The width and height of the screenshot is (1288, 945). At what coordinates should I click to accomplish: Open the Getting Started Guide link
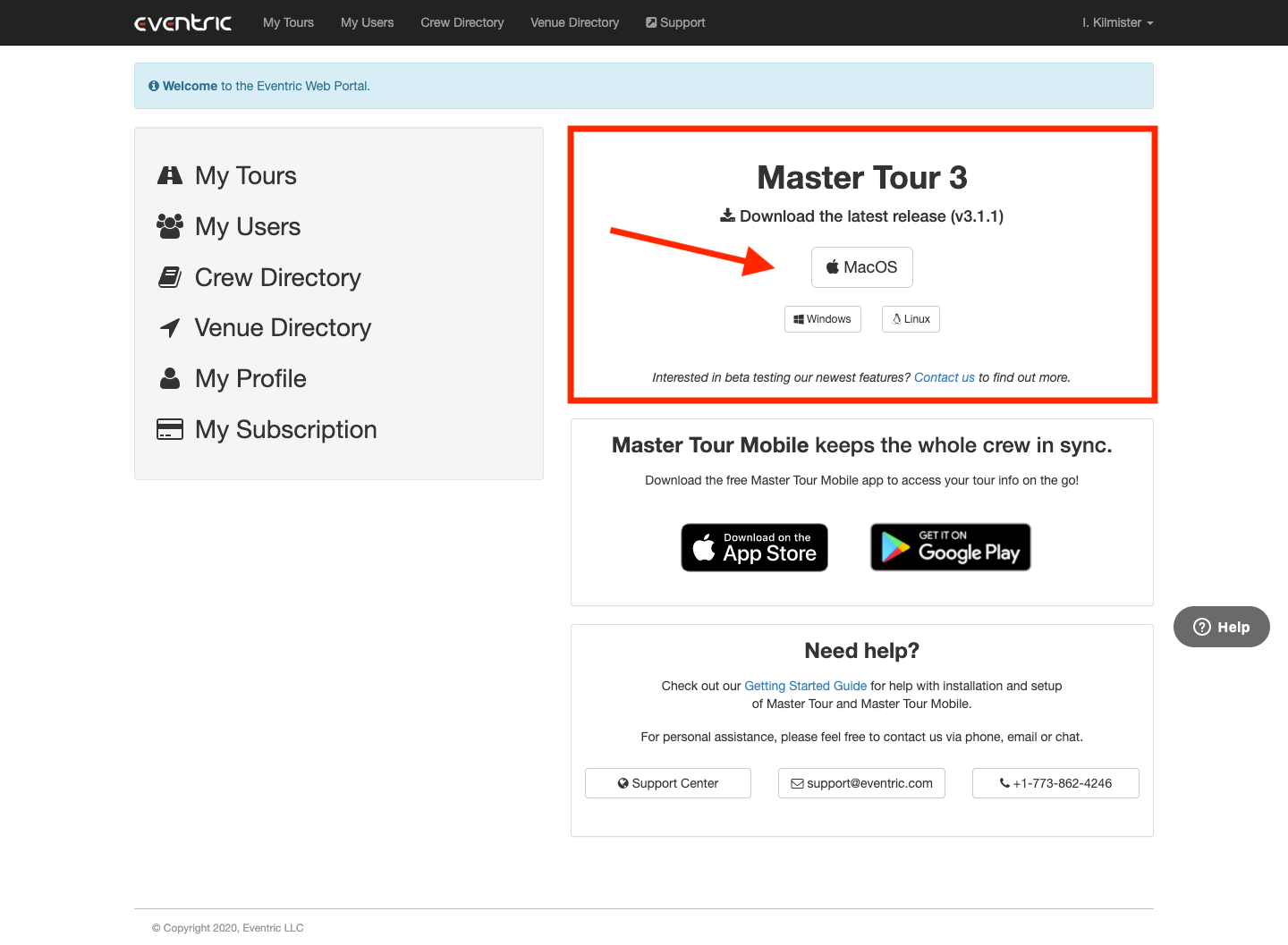(805, 686)
